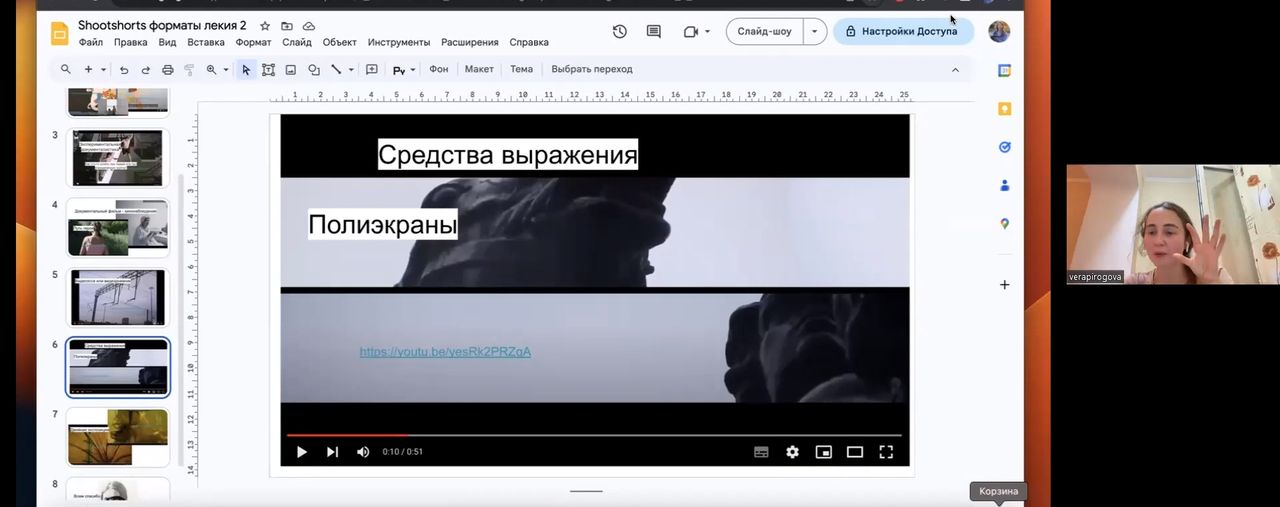The height and width of the screenshot is (507, 1280).
Task: Select the line tool
Action: tap(336, 70)
